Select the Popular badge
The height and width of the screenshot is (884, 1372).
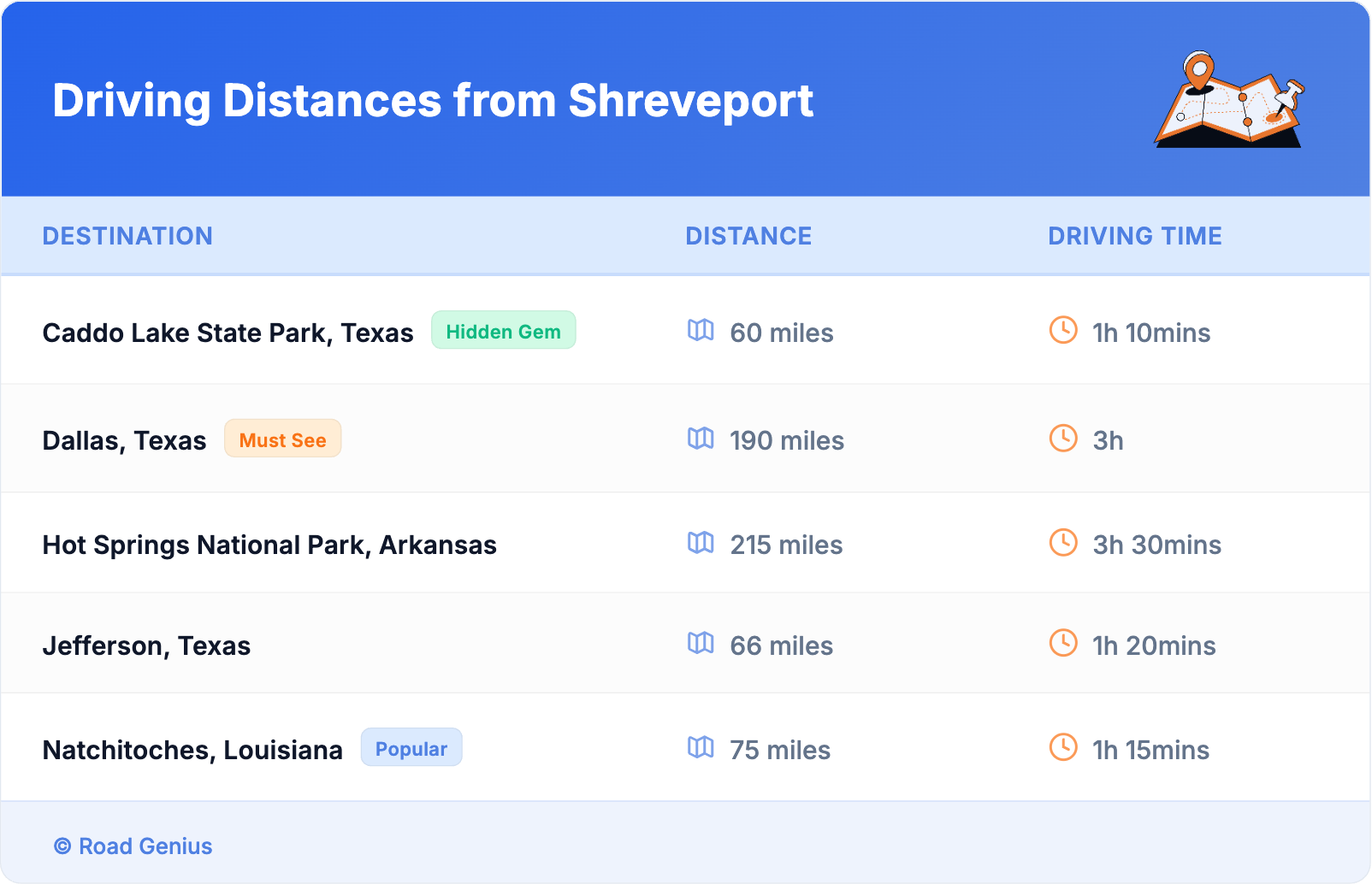411,748
